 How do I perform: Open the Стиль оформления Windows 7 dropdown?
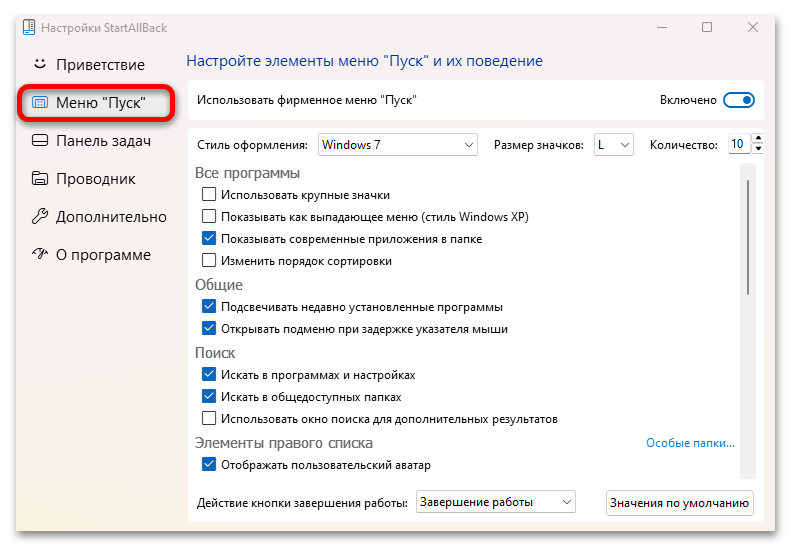[398, 145]
